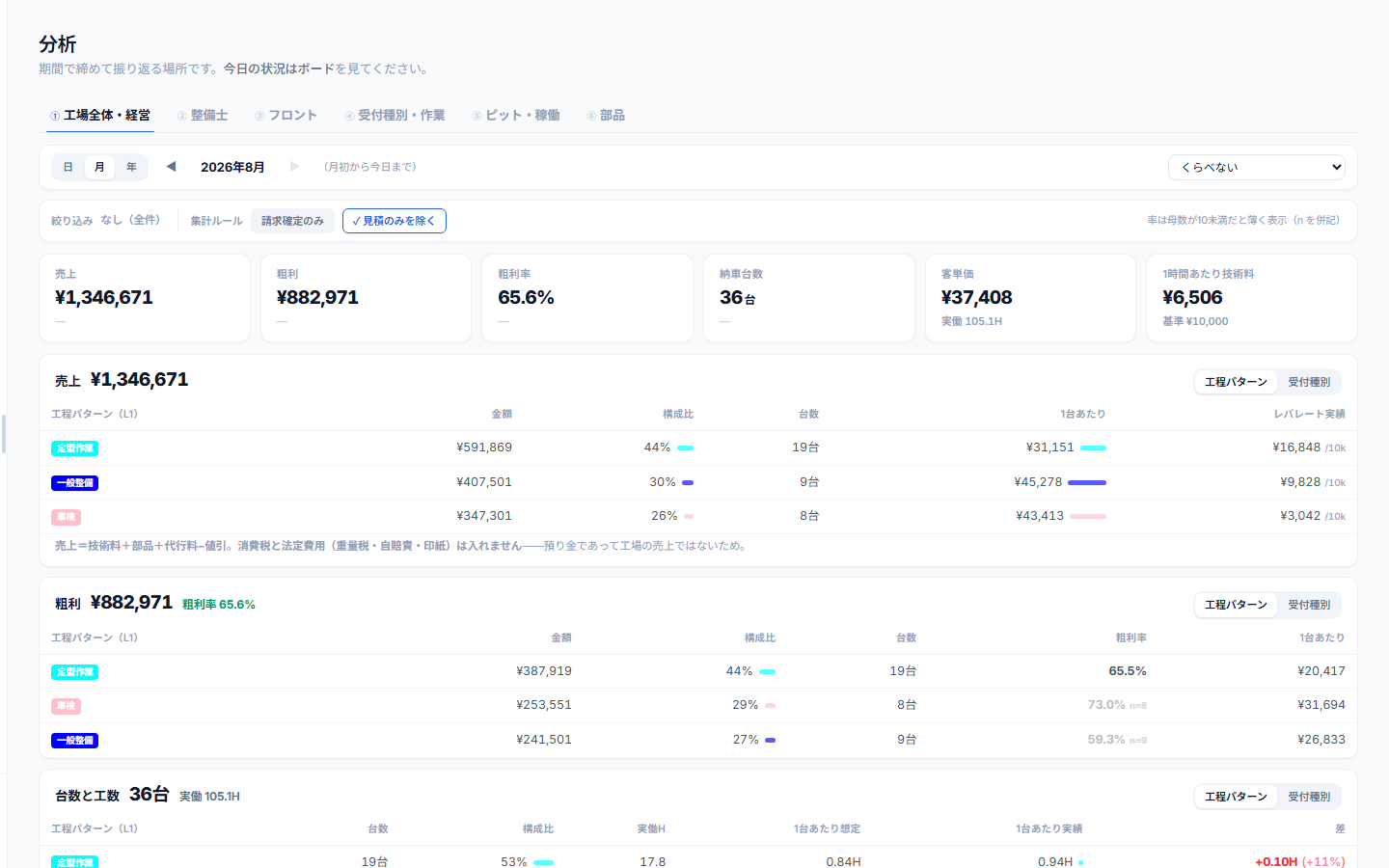The height and width of the screenshot is (868, 1389).
Task: Click the 客単価 ¥37,408 card
Action: pos(1030,298)
